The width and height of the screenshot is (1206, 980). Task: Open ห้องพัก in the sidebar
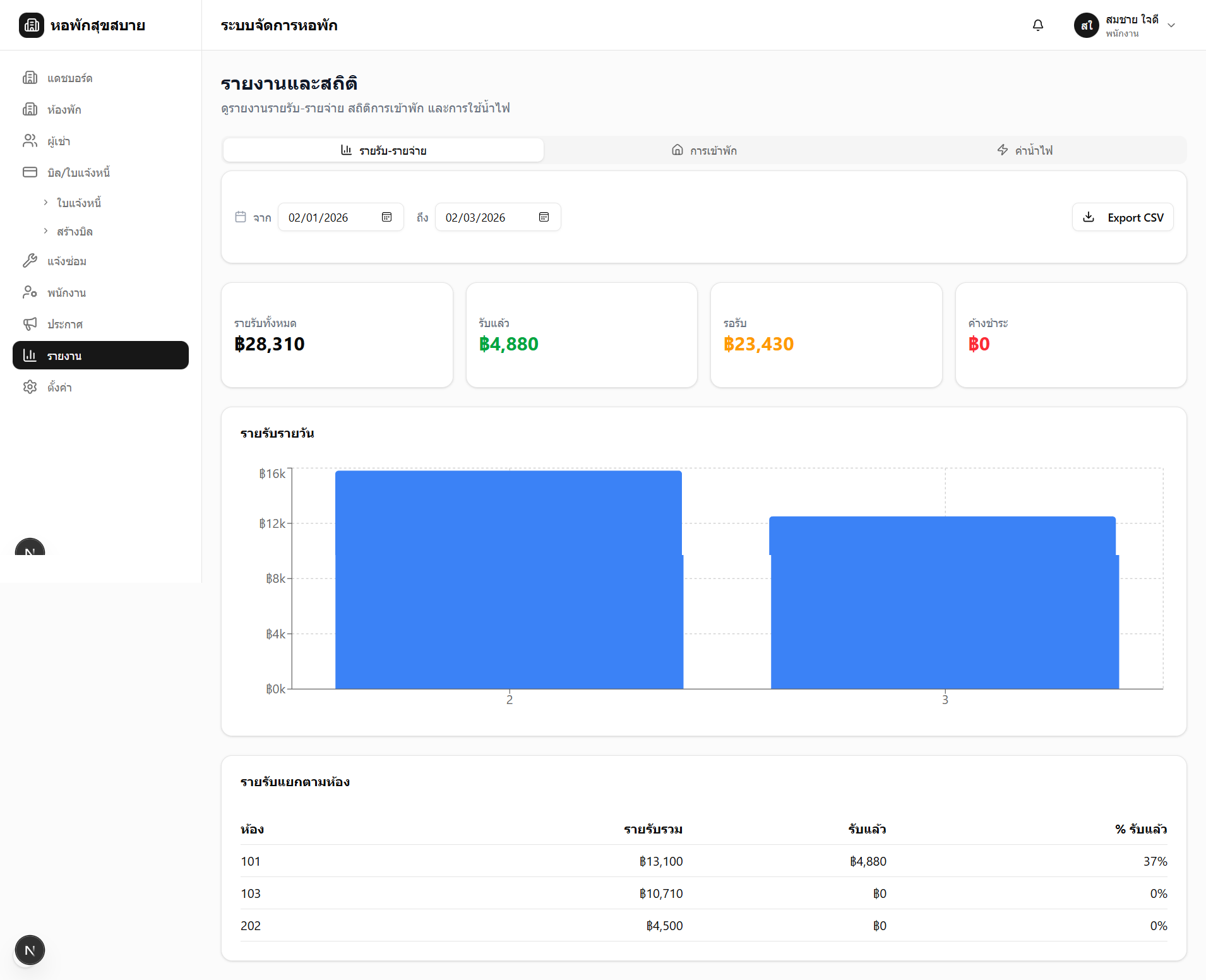100,109
